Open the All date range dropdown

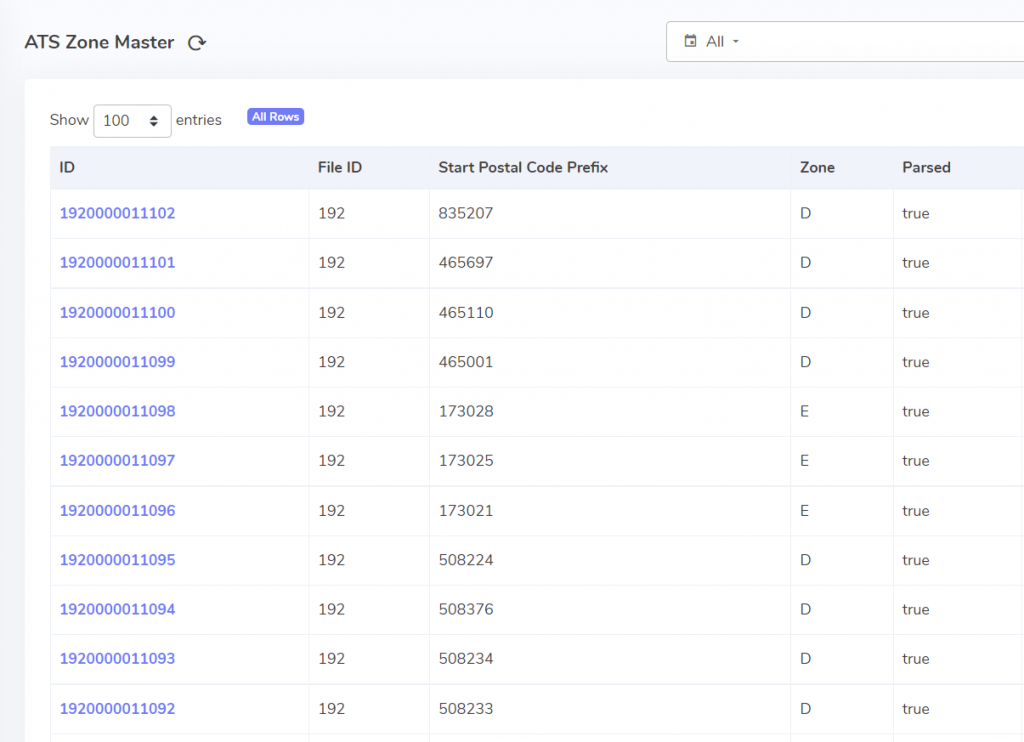click(x=722, y=42)
